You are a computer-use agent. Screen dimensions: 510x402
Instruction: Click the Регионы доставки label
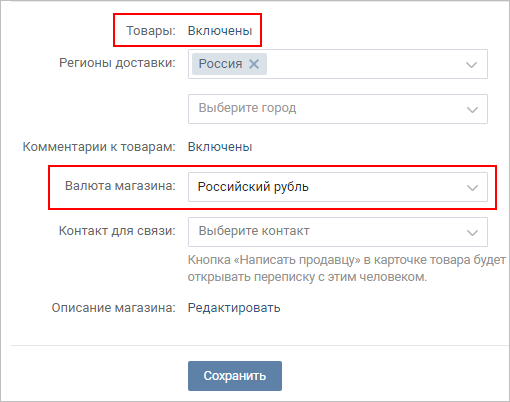click(x=117, y=63)
